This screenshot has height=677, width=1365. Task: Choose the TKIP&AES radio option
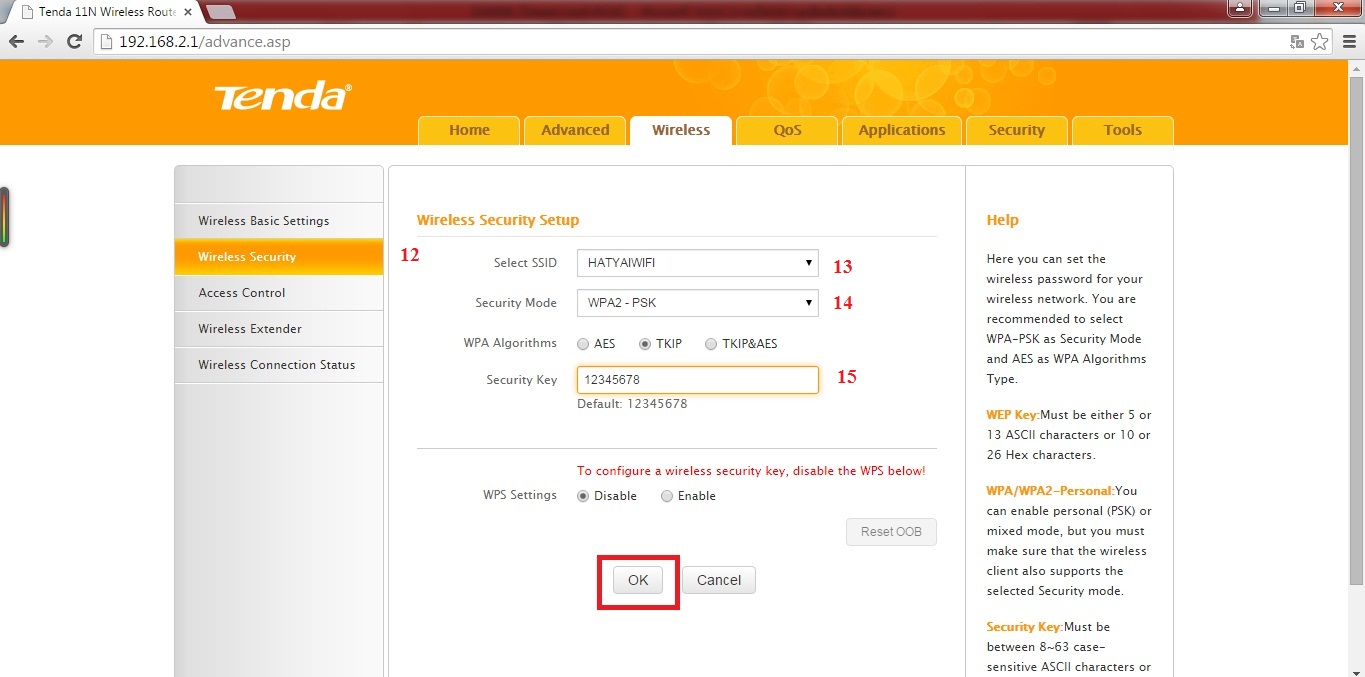coord(711,344)
